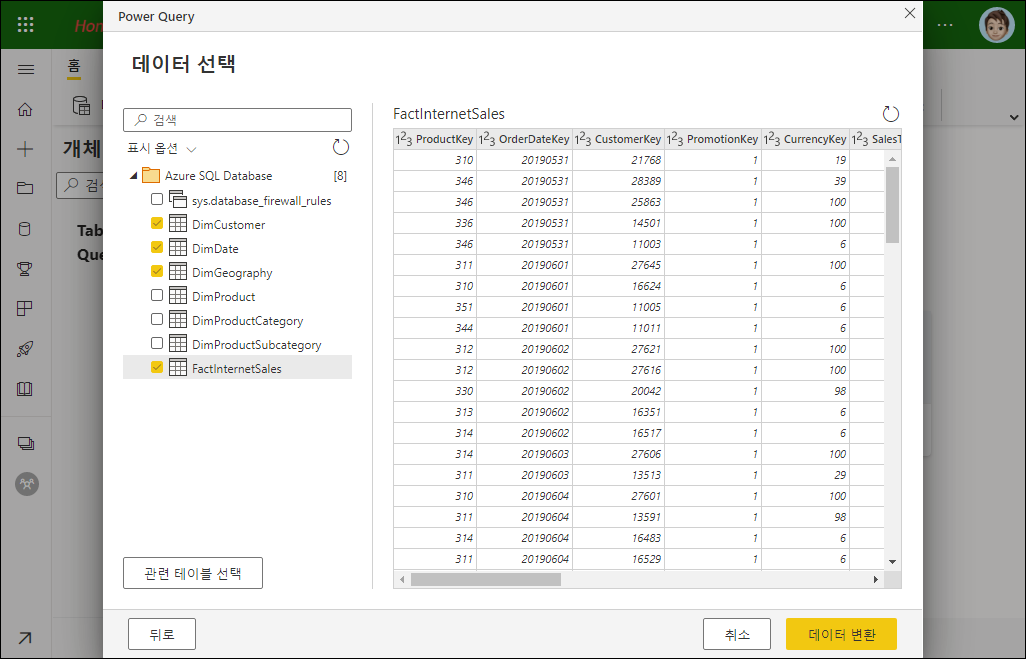Refresh the navigator table list
The image size is (1026, 659).
point(340,147)
